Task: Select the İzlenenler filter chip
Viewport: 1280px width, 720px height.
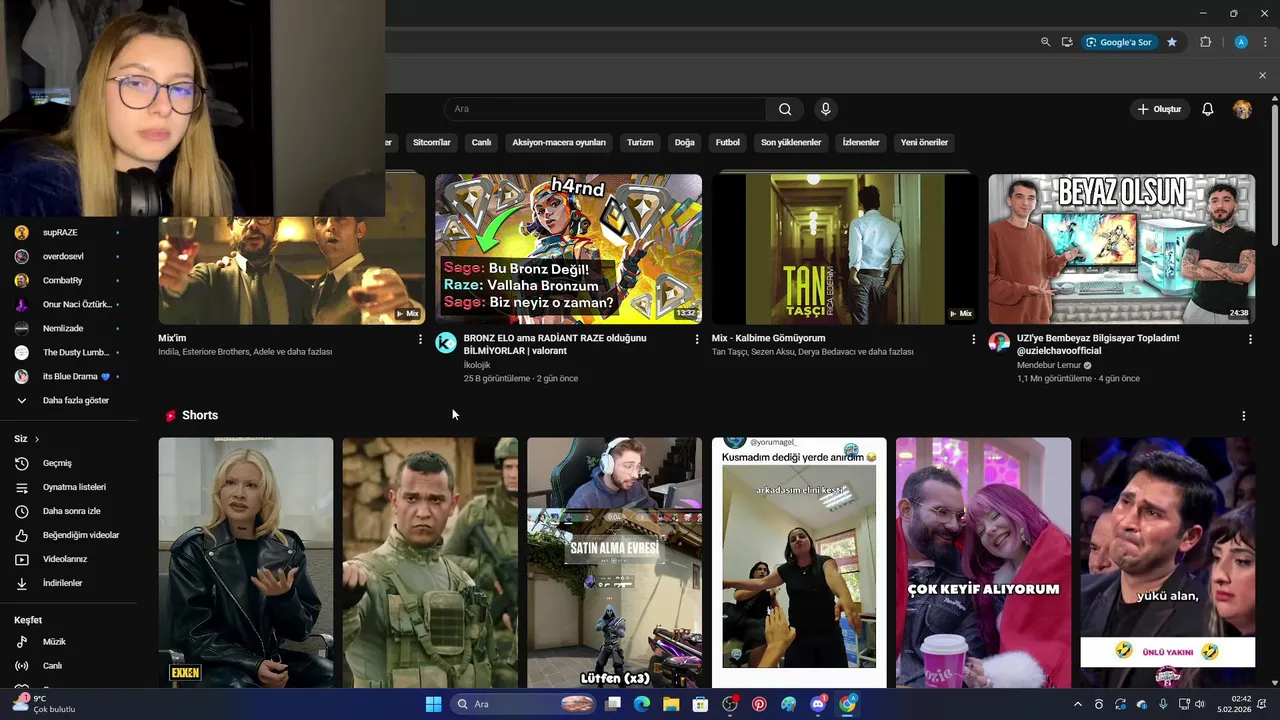Action: tap(861, 142)
